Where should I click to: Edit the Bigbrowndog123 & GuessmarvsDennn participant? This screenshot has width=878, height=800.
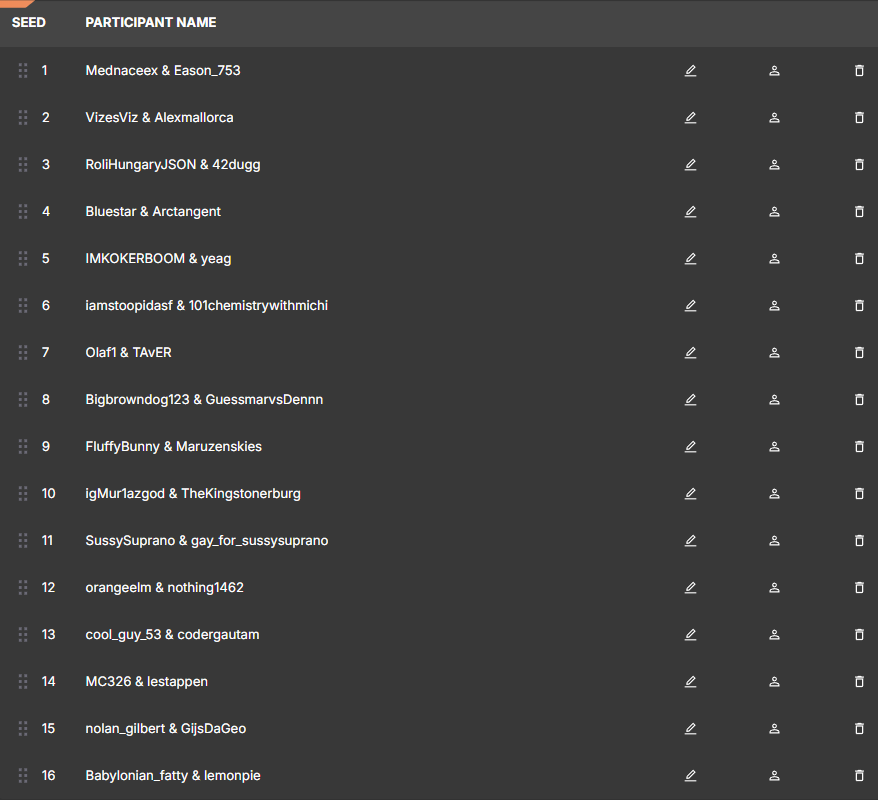(690, 400)
